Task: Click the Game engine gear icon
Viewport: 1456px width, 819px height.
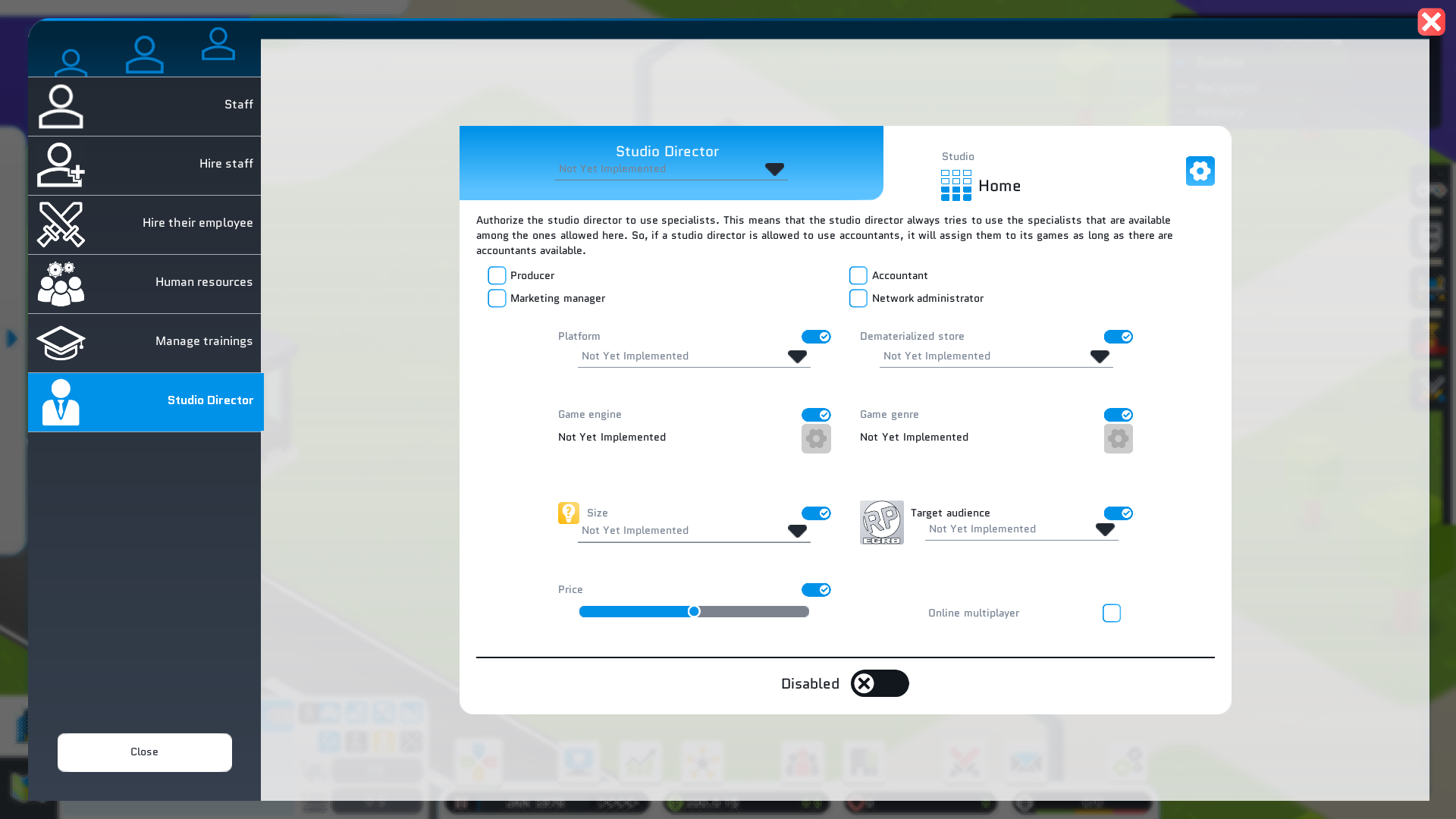Action: pyautogui.click(x=816, y=438)
